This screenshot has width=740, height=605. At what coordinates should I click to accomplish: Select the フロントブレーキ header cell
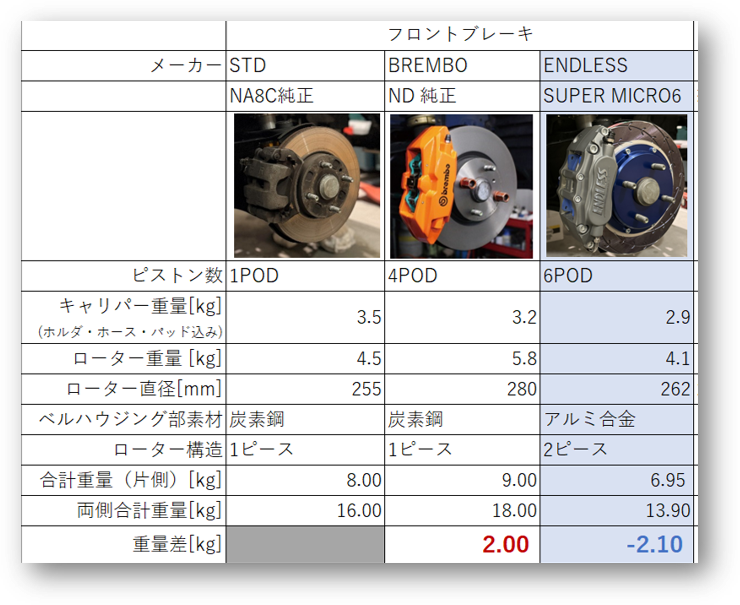(x=460, y=35)
